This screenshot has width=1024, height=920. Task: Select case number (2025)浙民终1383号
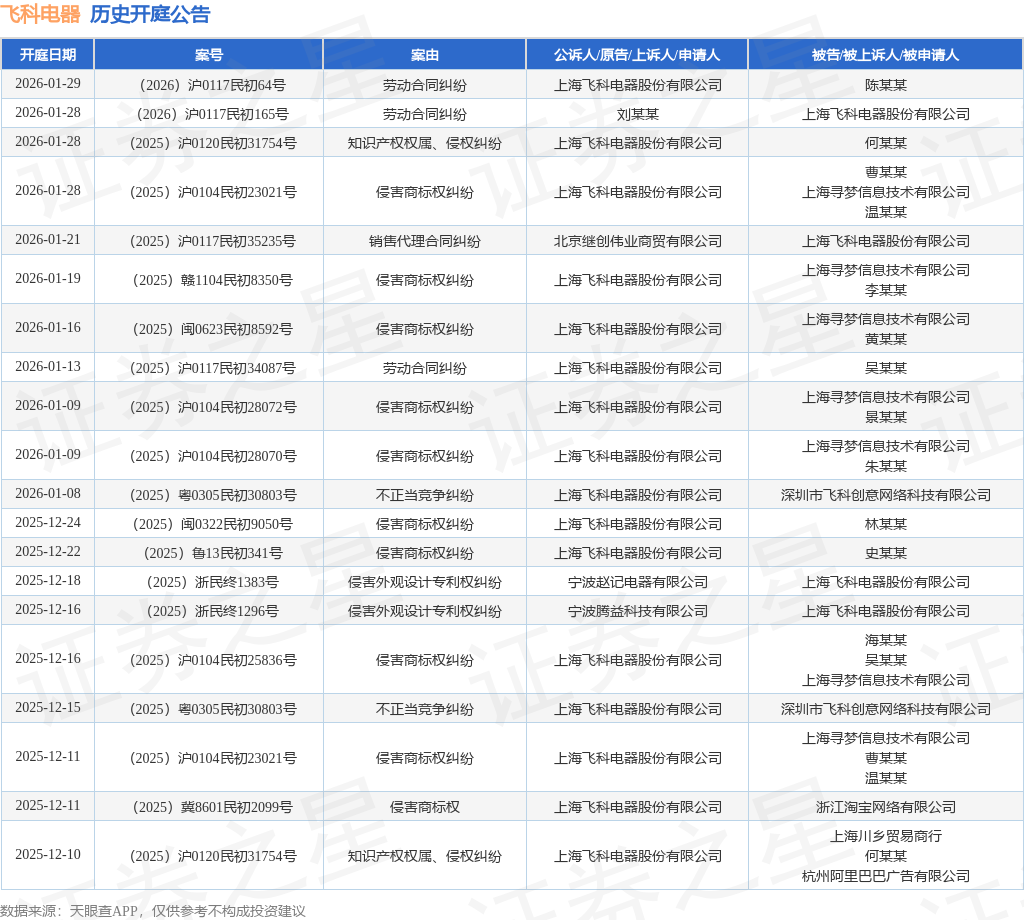tap(212, 582)
